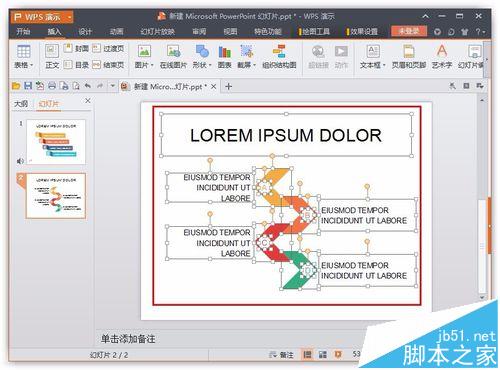
Task: Switch to normal view in status bar
Action: 307,354
